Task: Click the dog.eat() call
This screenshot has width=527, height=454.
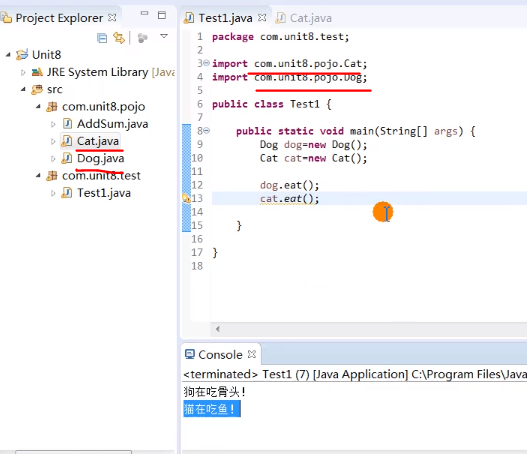Action: 289,185
